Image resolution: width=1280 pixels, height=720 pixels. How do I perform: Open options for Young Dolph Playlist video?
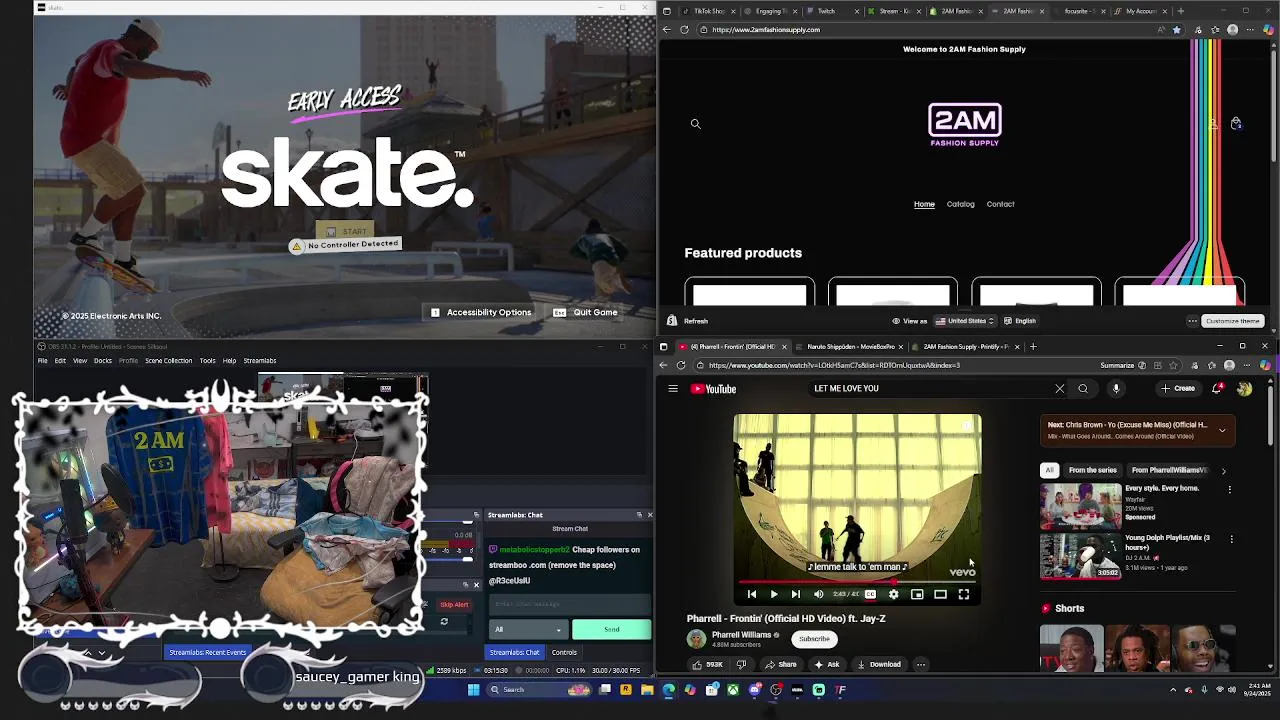pos(1231,539)
